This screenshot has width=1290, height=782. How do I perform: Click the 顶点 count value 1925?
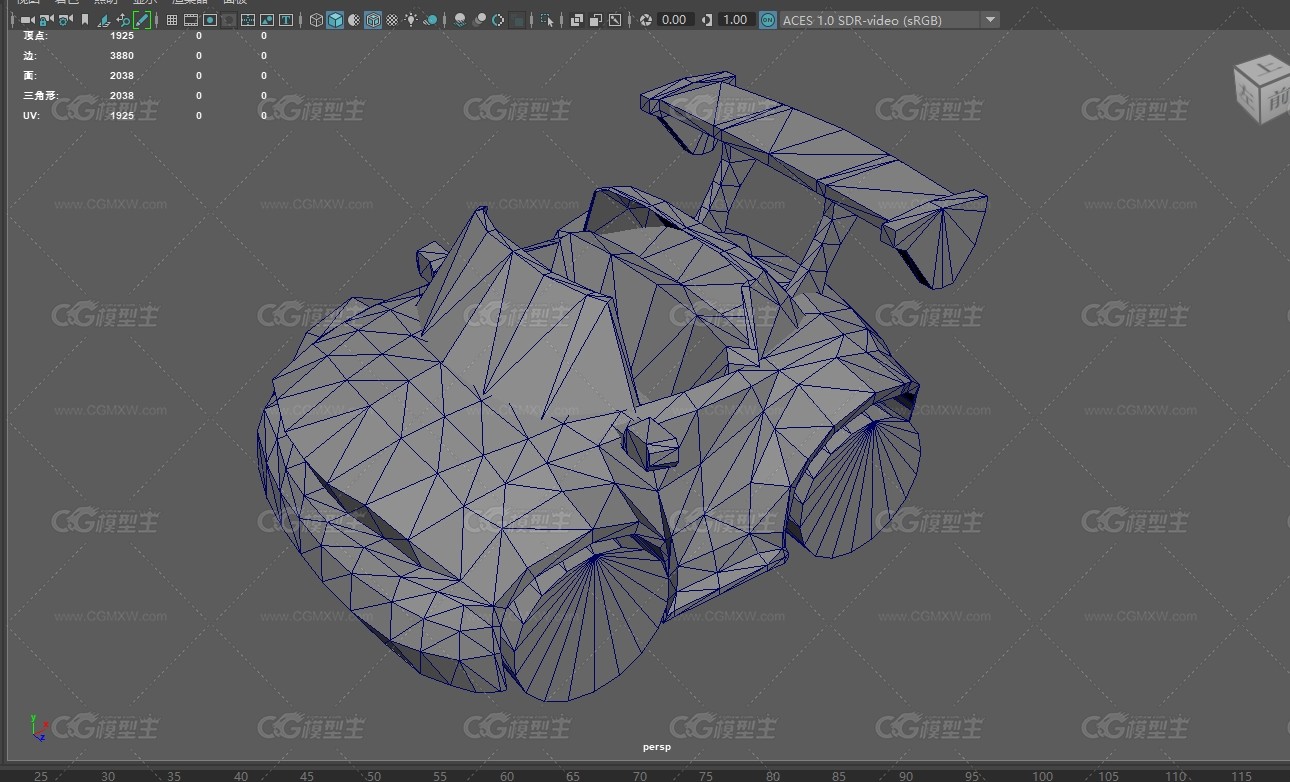pos(122,36)
